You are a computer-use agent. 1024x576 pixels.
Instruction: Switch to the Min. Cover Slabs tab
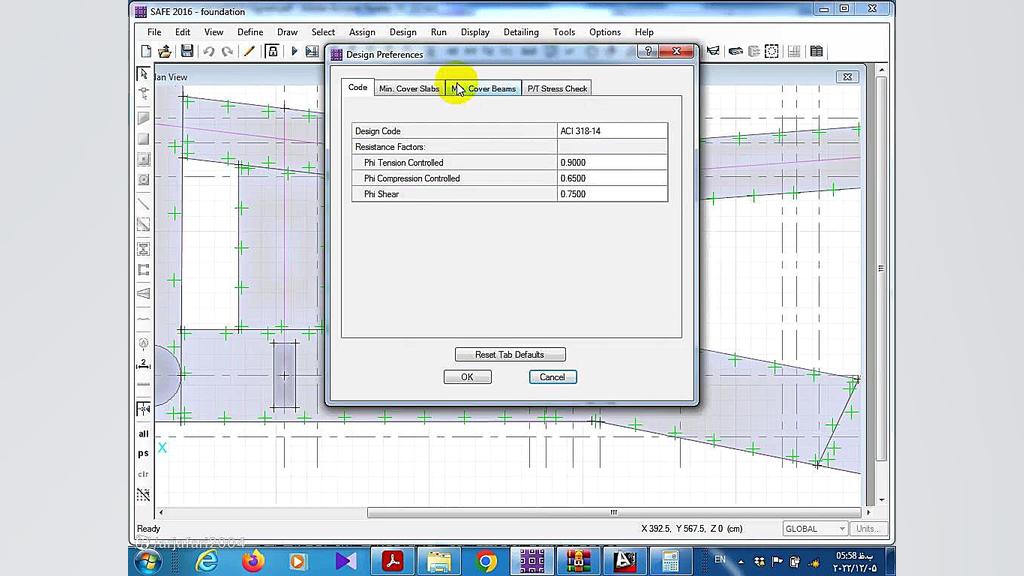click(x=409, y=89)
